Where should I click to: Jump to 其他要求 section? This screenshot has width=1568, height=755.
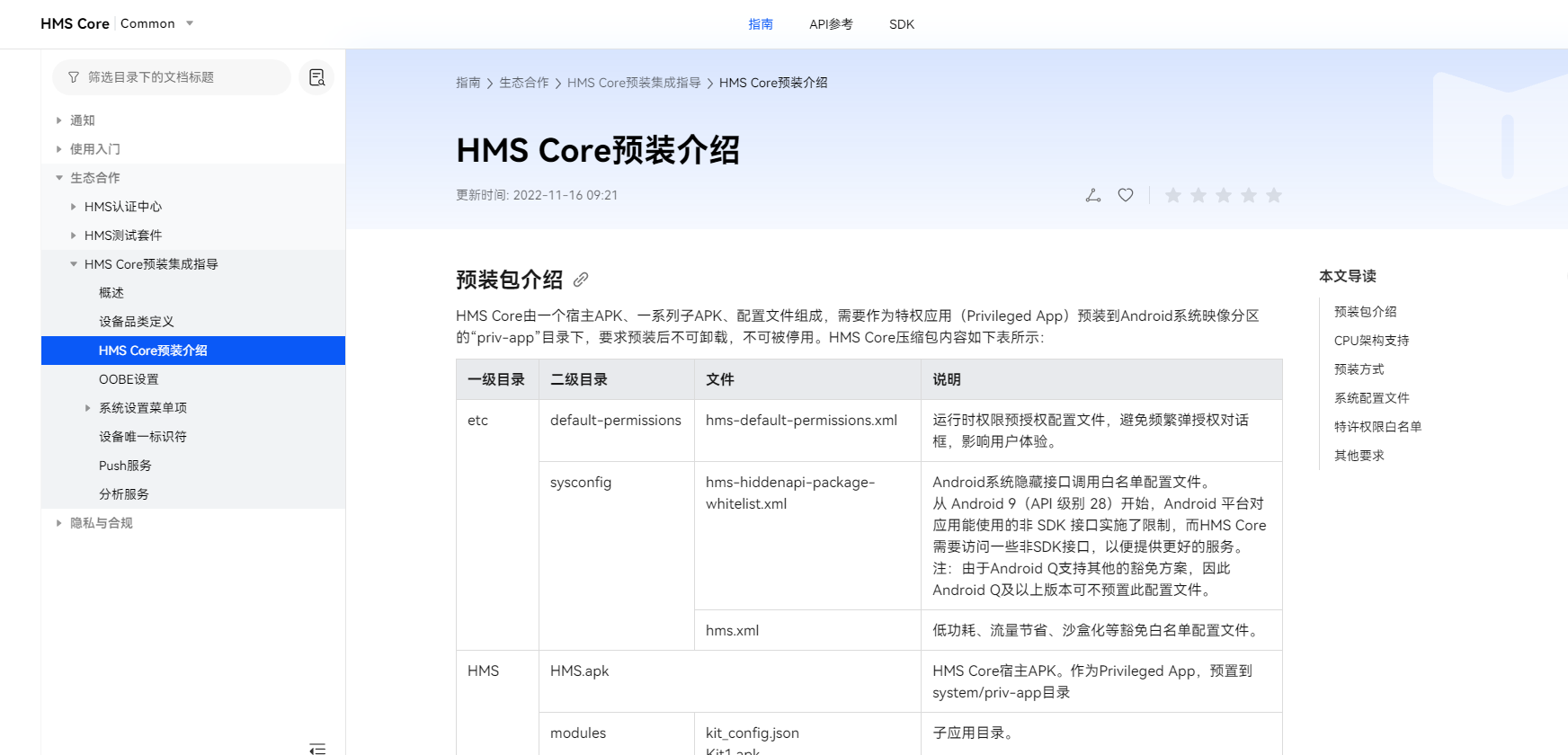coord(1359,456)
